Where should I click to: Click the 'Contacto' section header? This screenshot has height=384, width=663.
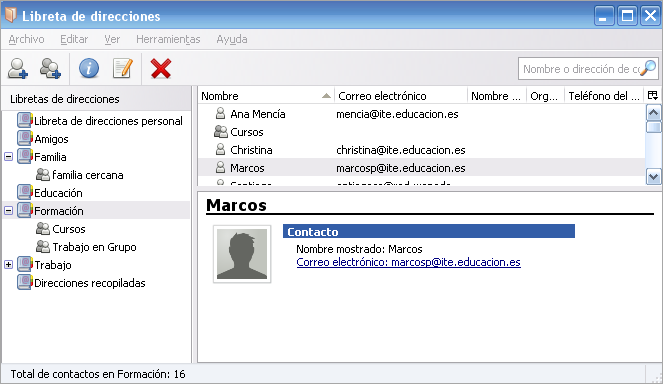point(429,231)
